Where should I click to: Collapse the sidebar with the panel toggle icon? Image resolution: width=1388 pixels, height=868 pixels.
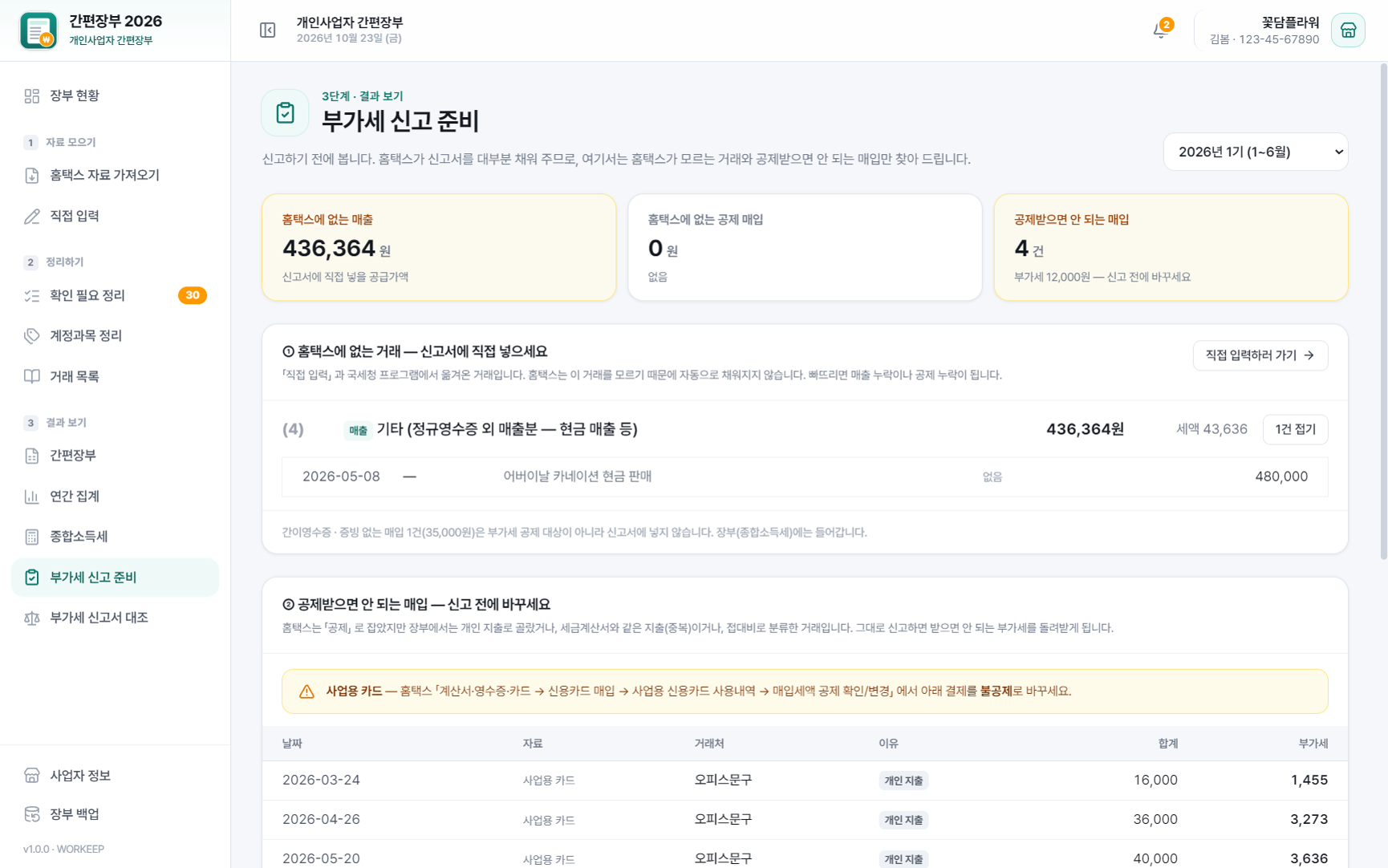point(268,30)
